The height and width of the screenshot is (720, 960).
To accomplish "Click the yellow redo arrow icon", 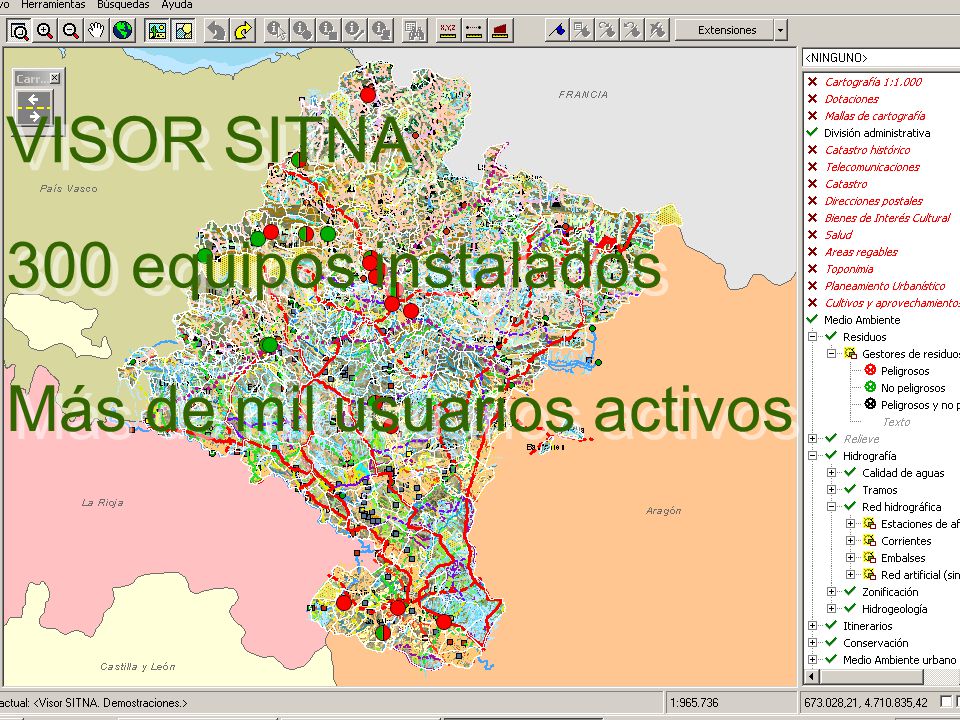I will (242, 30).
